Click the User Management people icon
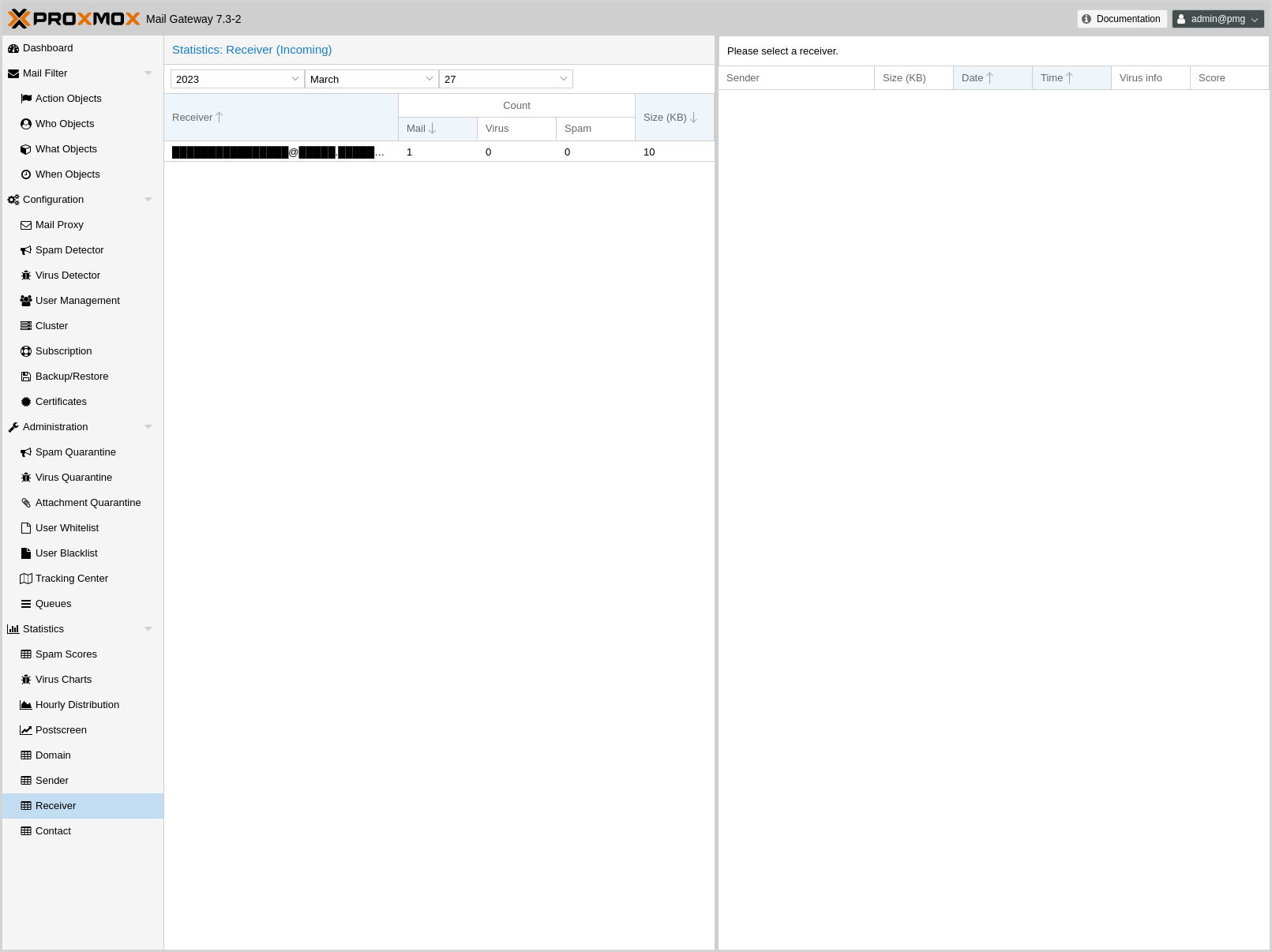 [x=26, y=301]
